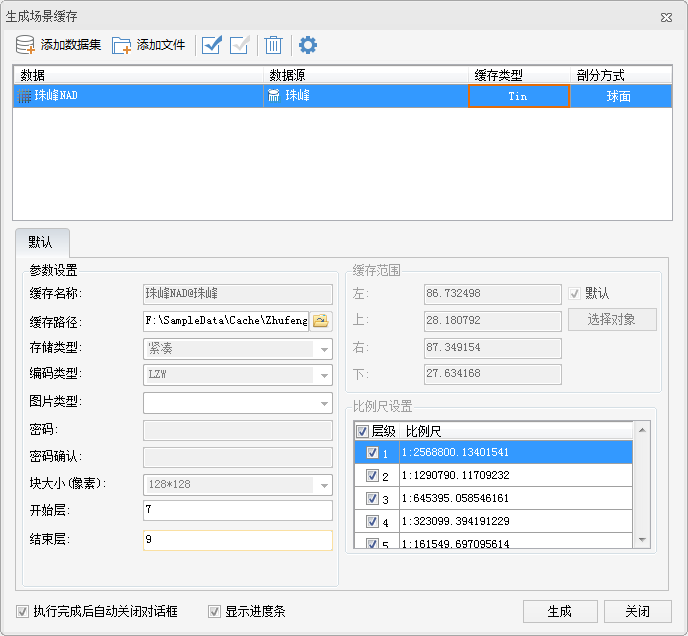Image resolution: width=688 pixels, height=636 pixels.
Task: Open the 图片类型 dropdown
Action: [237, 403]
